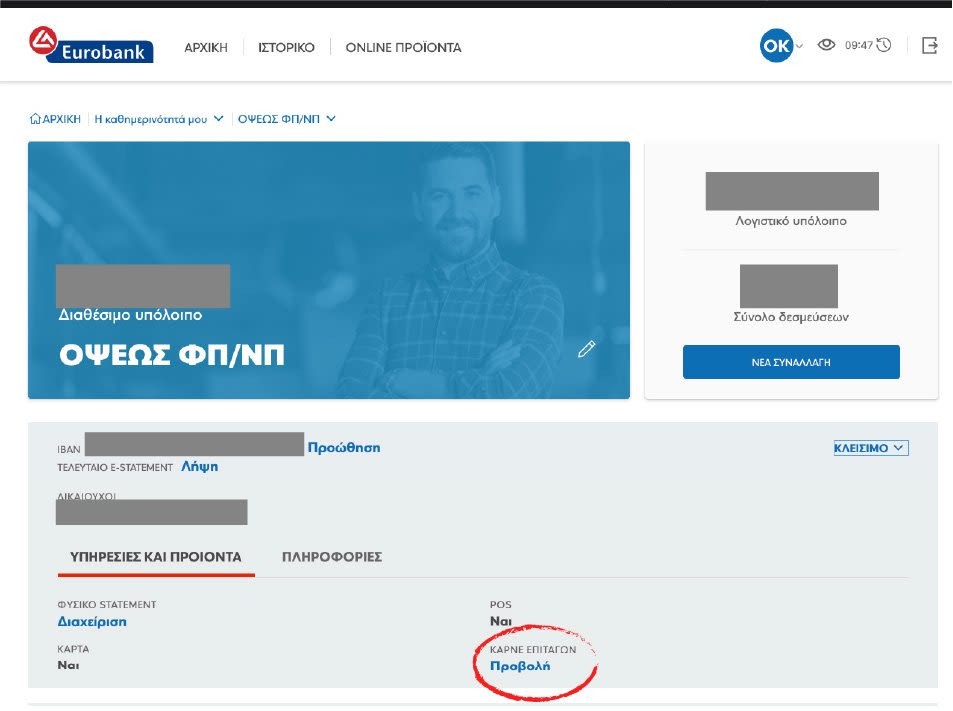Click the home icon in breadcrumb
953x711 pixels.
(x=35, y=119)
